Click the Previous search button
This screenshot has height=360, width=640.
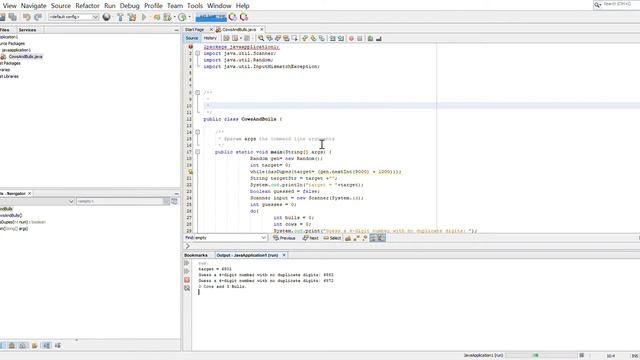[x=284, y=238]
